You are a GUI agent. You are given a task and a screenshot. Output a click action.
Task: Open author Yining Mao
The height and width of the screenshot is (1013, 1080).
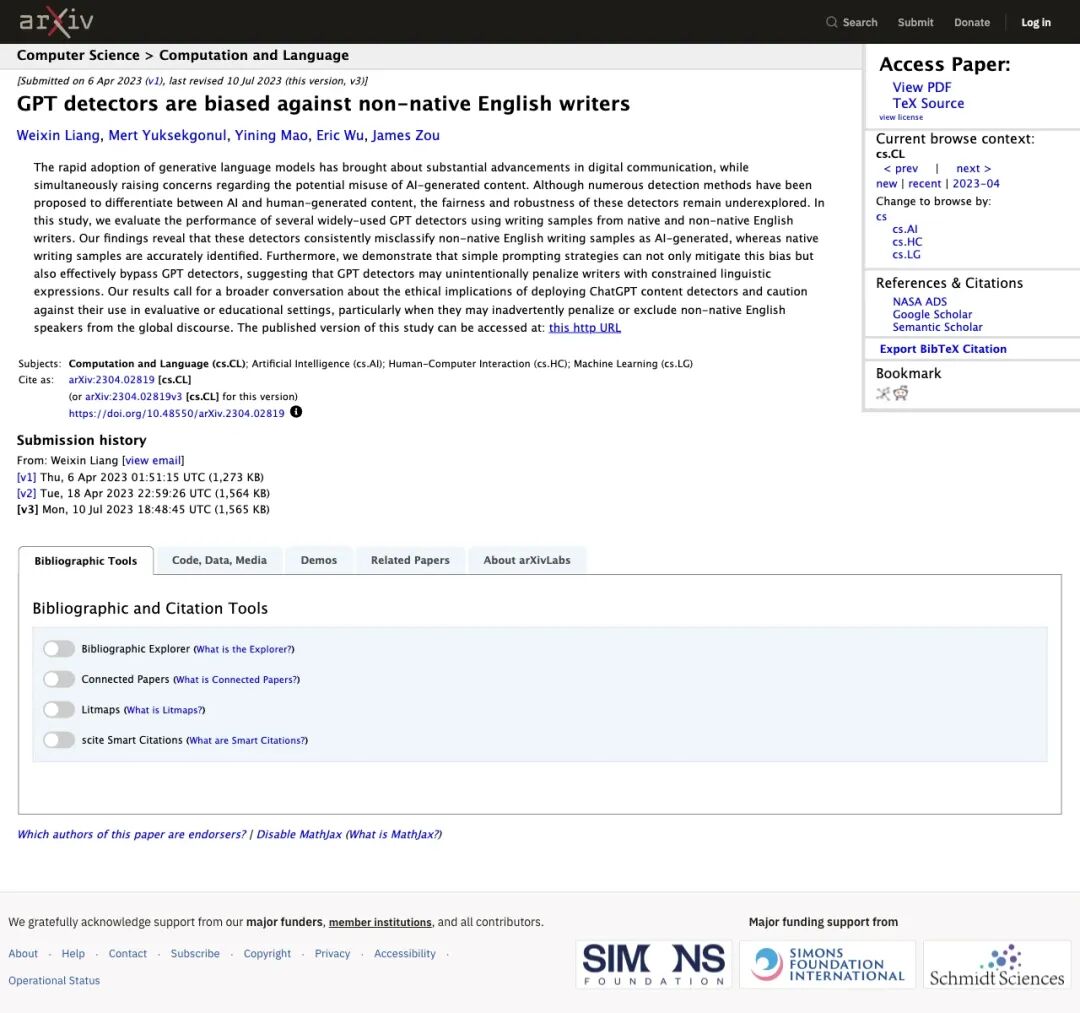[271, 135]
